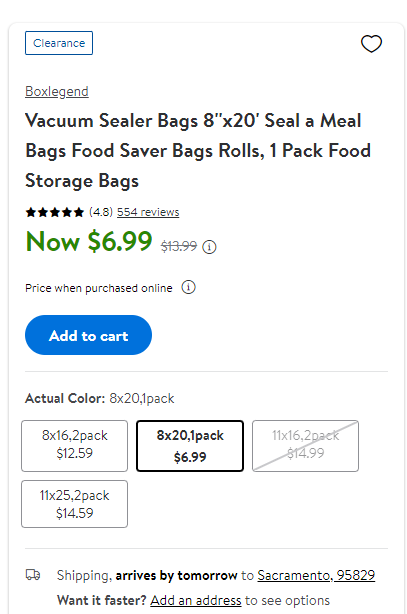Add item to favorites with heart icon

[x=371, y=43]
